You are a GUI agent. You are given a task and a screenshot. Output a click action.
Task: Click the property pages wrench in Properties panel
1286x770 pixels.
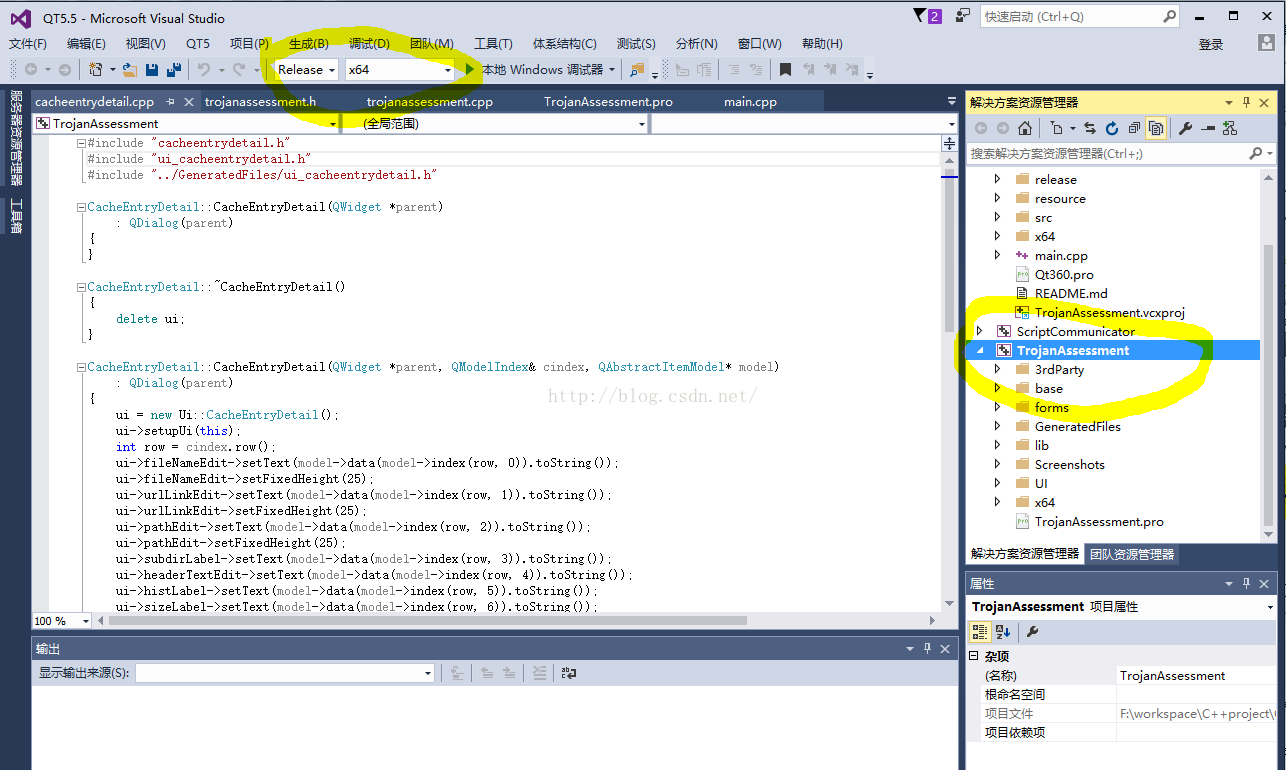(x=1032, y=632)
